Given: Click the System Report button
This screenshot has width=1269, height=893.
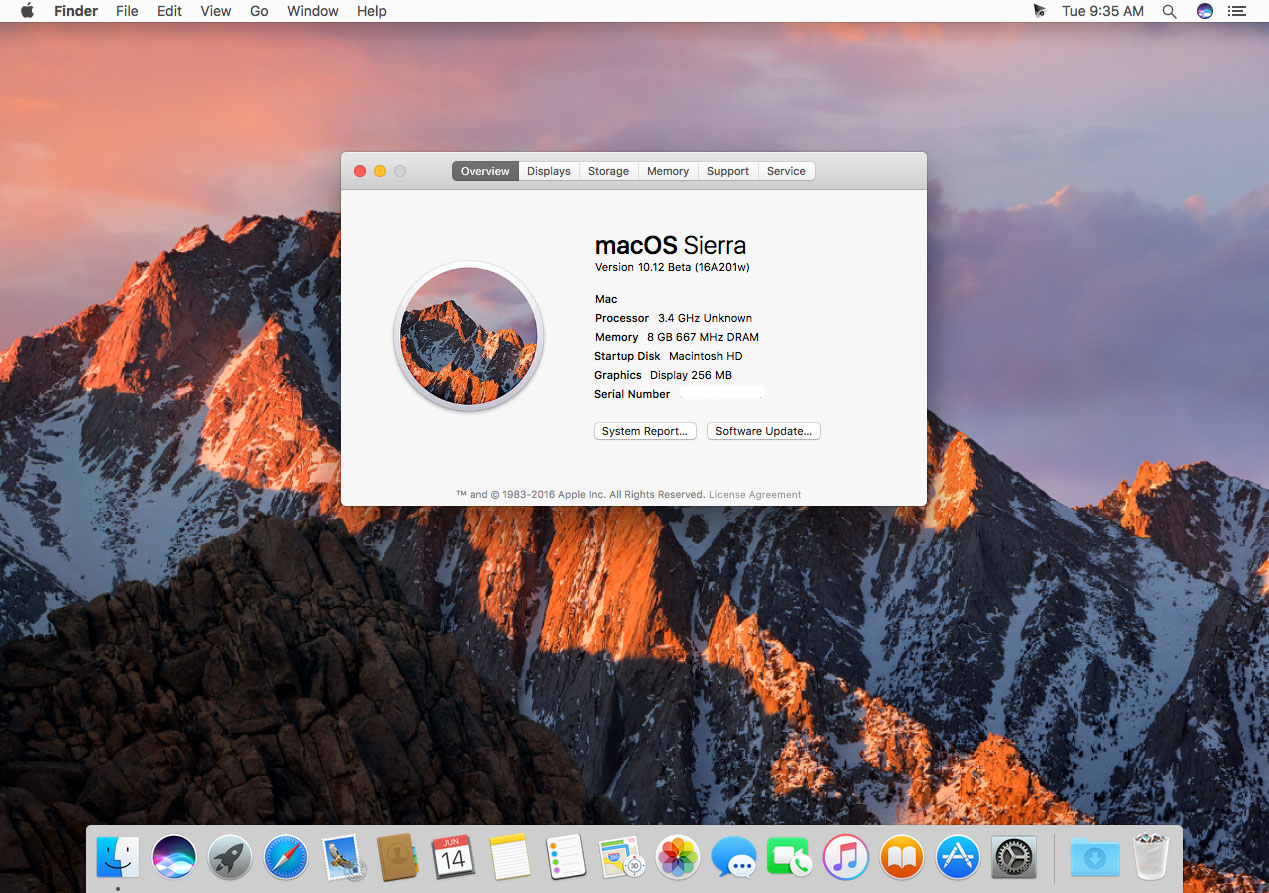Looking at the screenshot, I should click(644, 431).
